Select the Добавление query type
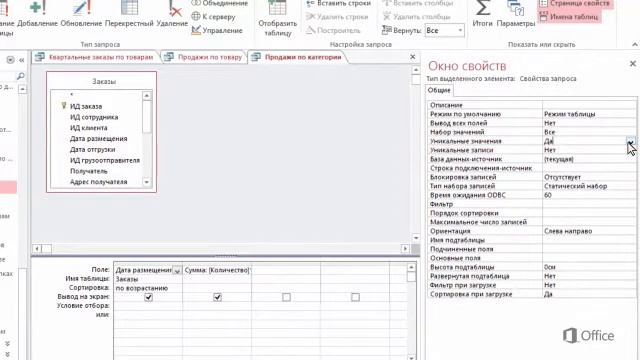The image size is (640, 360). 37,14
